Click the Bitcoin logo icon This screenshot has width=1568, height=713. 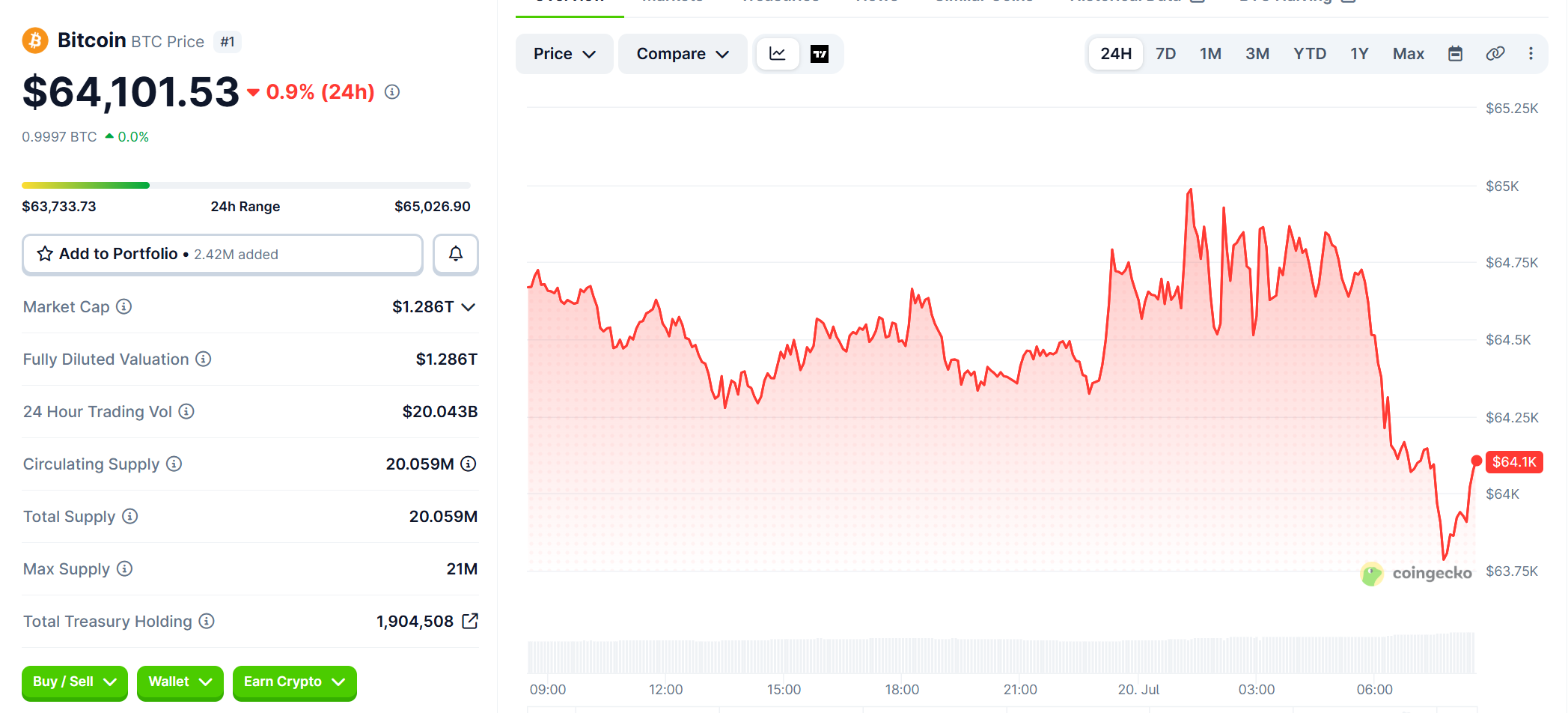35,40
